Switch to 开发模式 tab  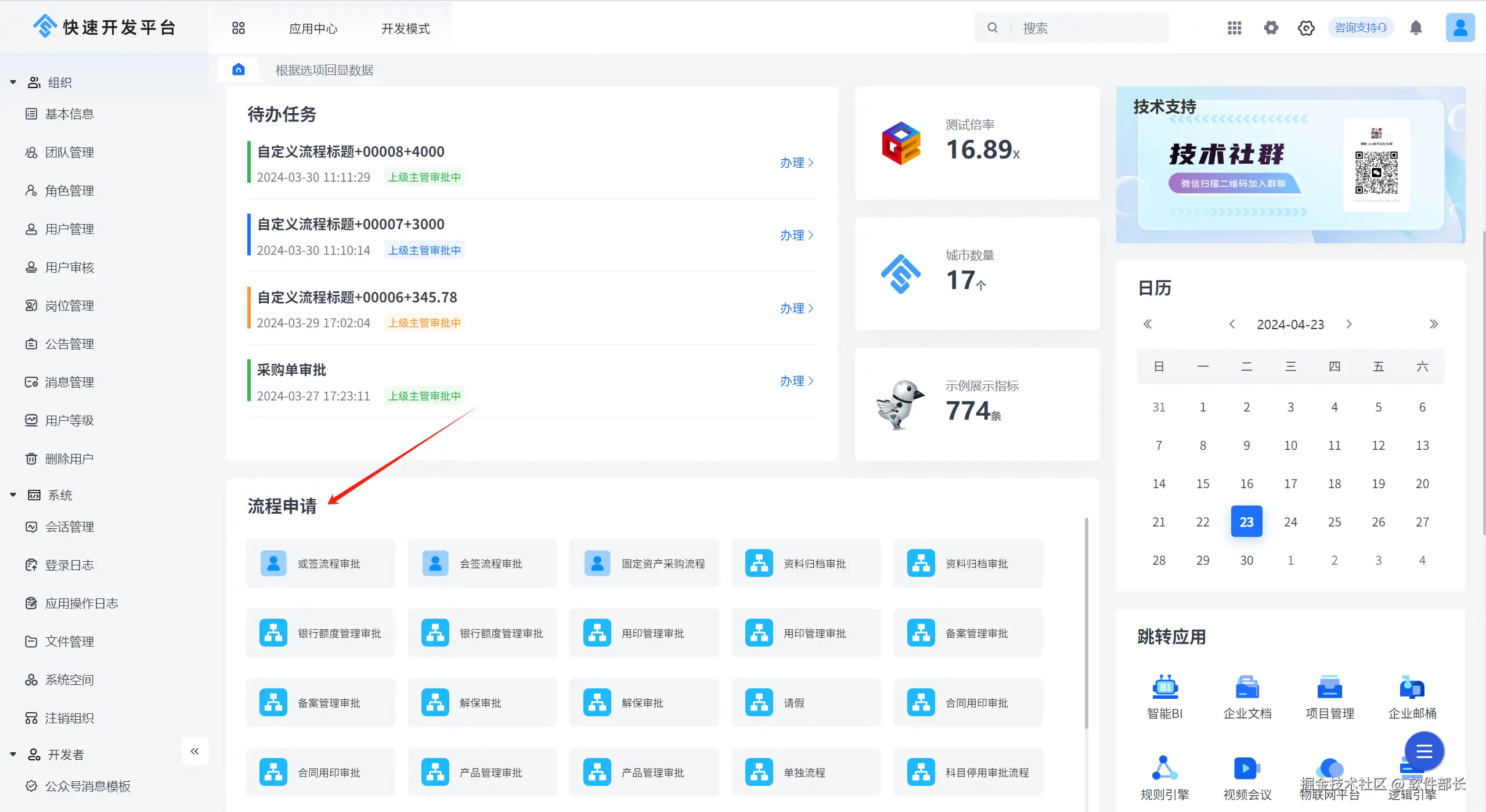[405, 28]
